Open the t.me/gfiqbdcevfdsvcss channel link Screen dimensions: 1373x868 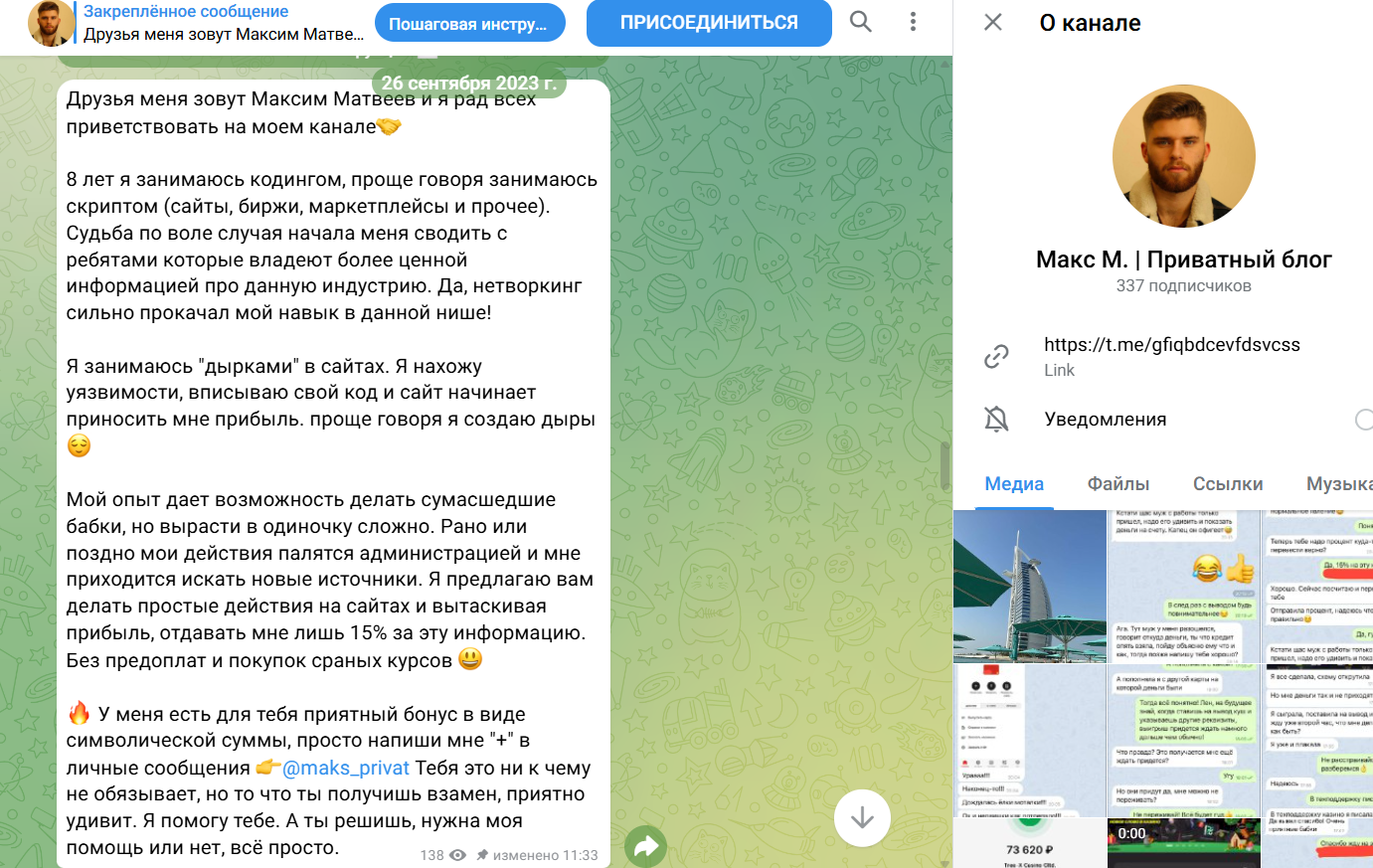[1172, 345]
